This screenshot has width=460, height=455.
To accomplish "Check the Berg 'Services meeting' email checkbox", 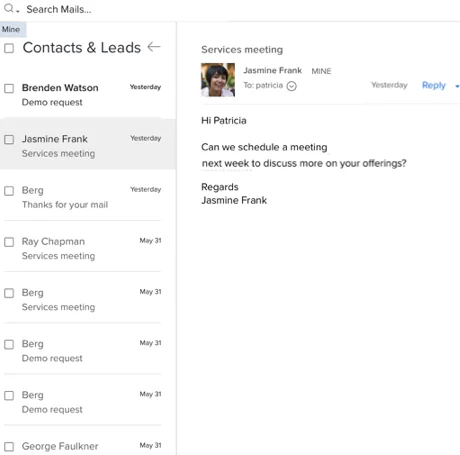I will (x=9, y=293).
